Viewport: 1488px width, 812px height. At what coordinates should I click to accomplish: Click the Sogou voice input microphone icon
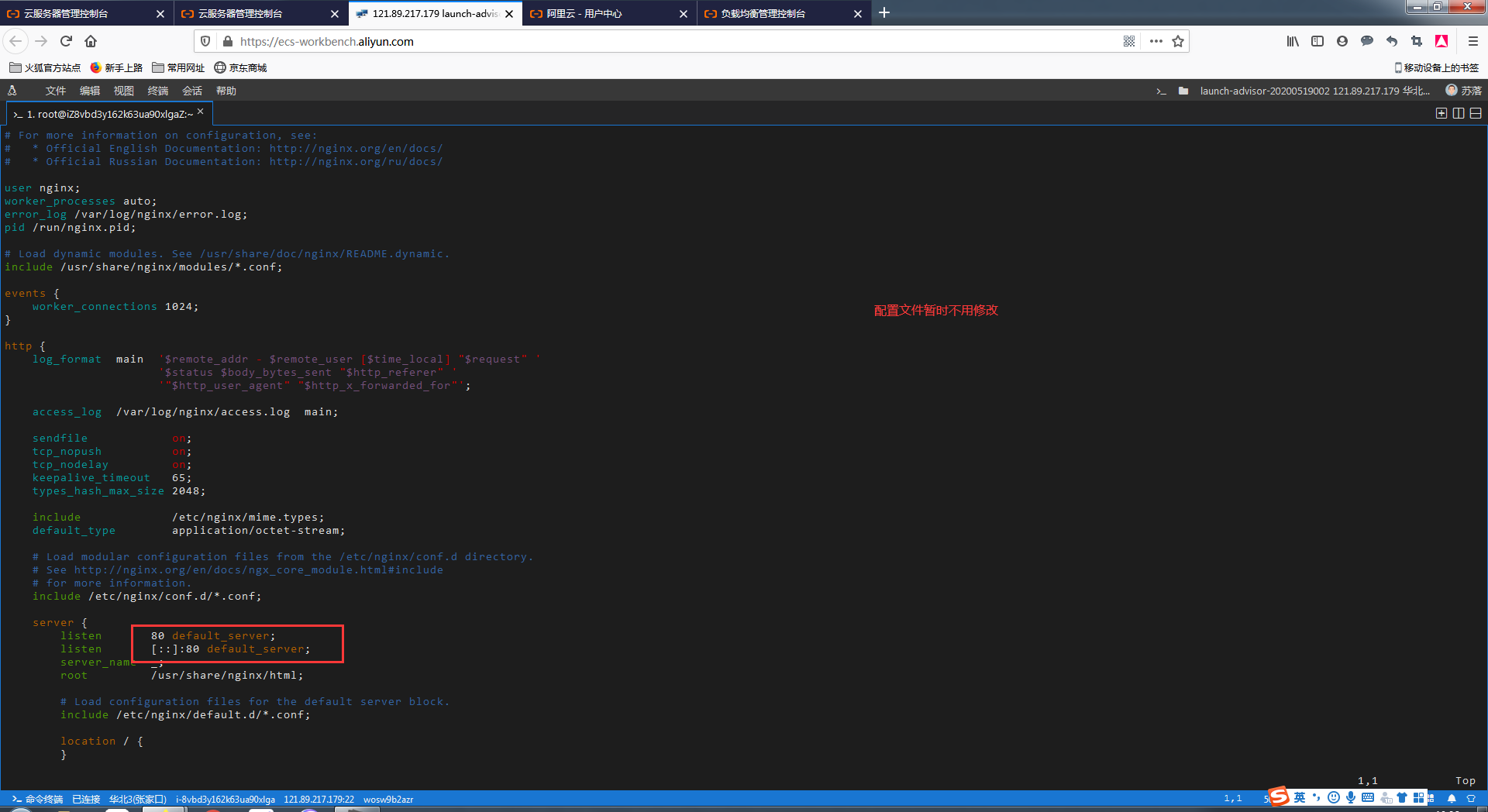[x=1351, y=797]
